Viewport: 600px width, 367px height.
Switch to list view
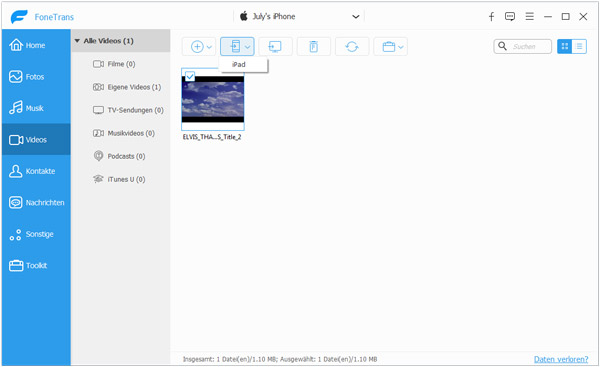[579, 46]
